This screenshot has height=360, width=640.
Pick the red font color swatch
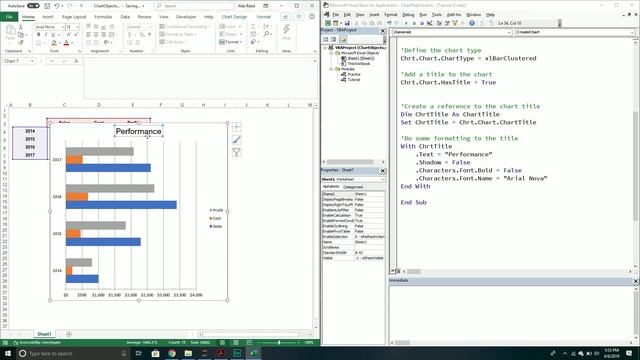67,42
